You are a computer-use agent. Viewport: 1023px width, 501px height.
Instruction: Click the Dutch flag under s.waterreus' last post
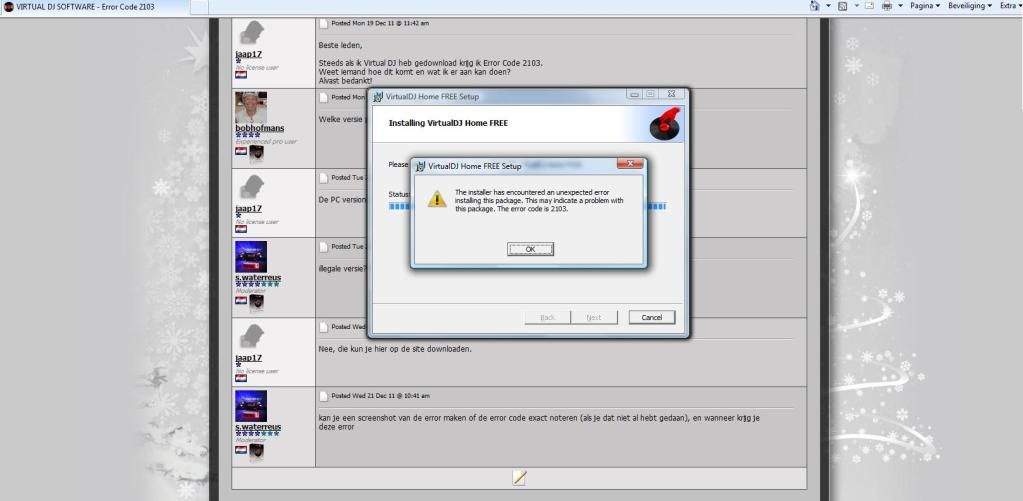pos(241,450)
